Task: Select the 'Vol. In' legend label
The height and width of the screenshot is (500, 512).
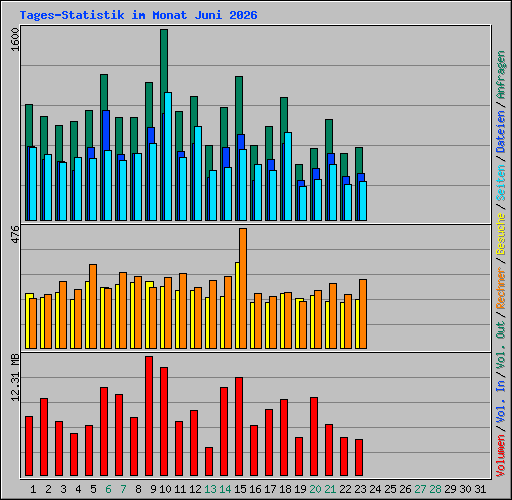Action: (501, 402)
